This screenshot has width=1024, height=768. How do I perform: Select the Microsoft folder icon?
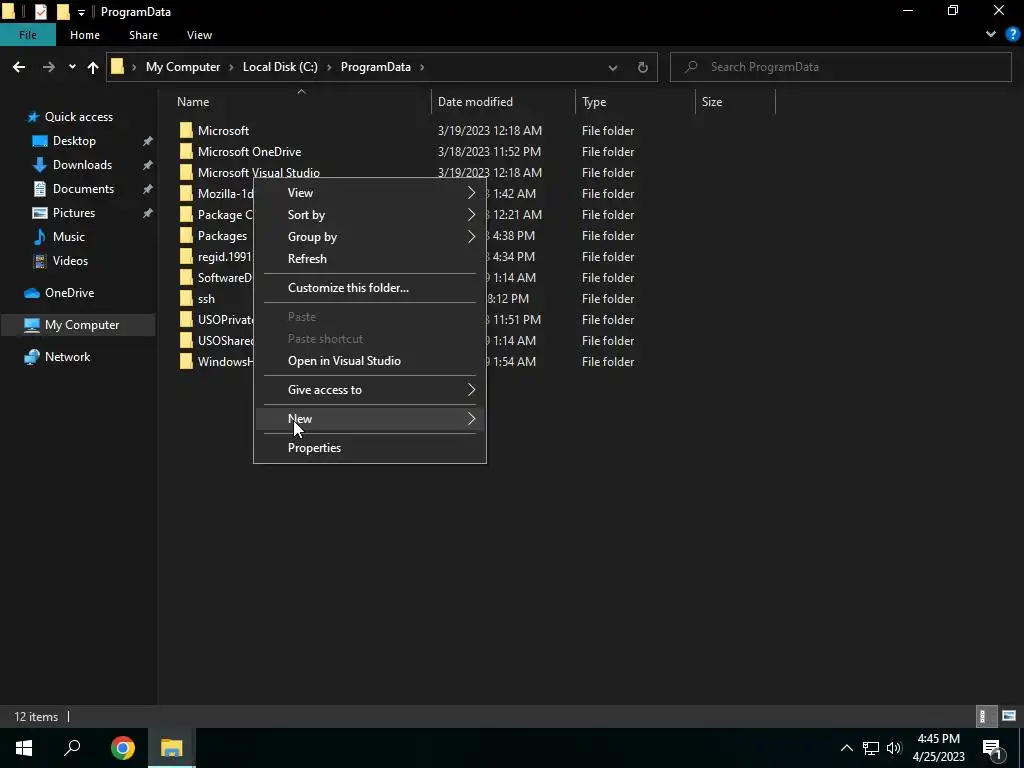tap(186, 131)
